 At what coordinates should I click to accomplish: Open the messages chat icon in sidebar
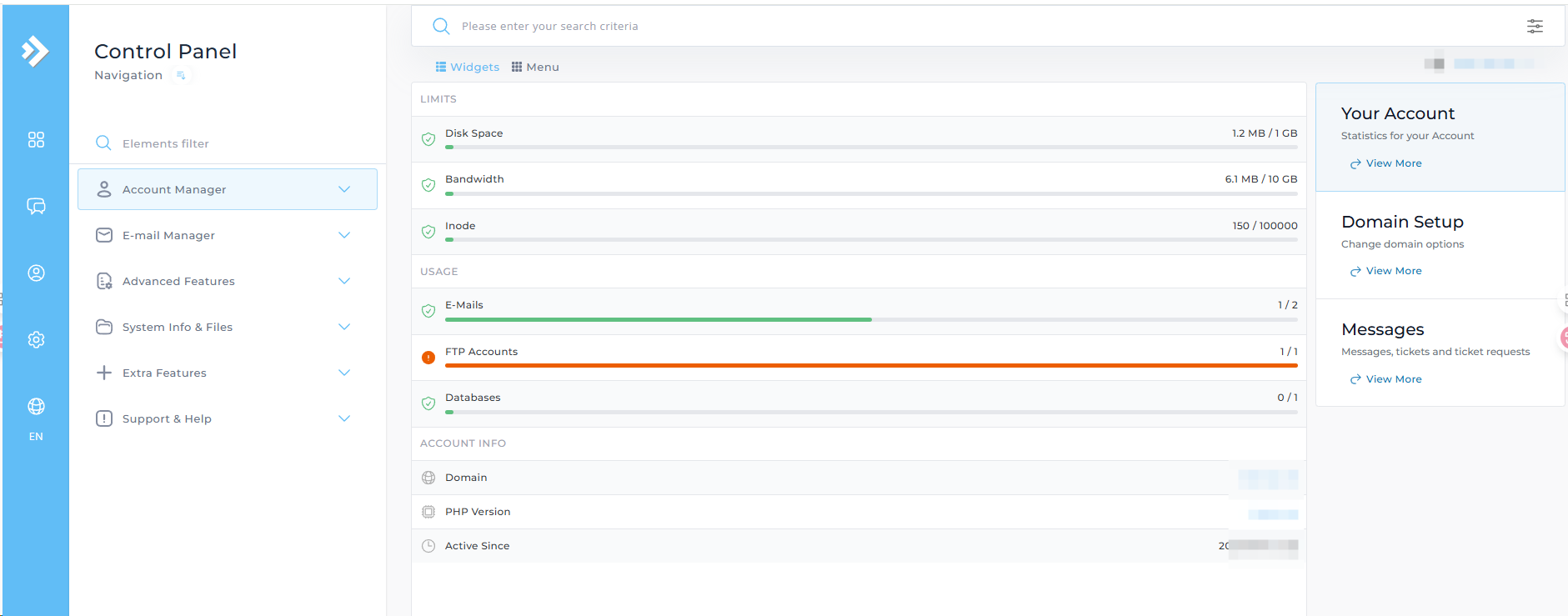tap(36, 206)
